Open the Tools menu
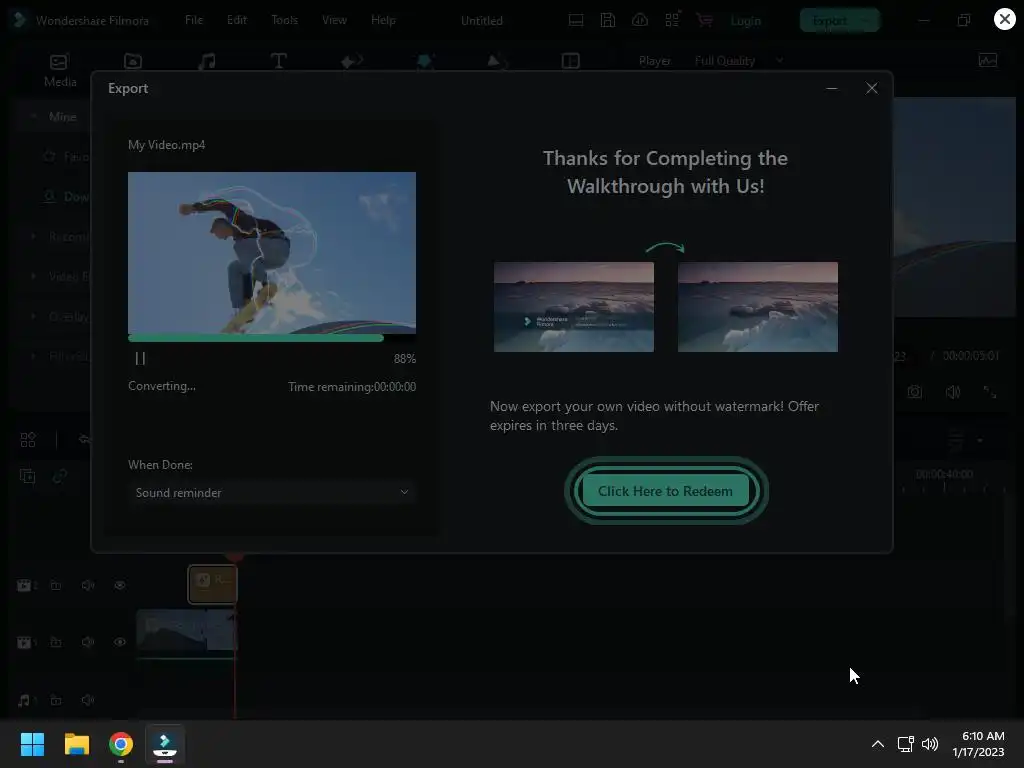The height and width of the screenshot is (768, 1024). [285, 20]
